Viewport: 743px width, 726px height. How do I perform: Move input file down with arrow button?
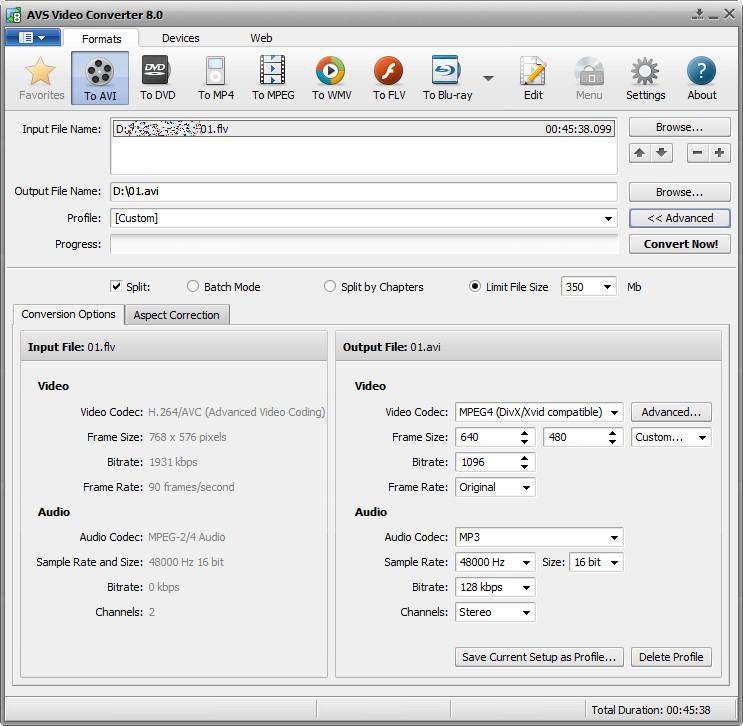[x=662, y=153]
